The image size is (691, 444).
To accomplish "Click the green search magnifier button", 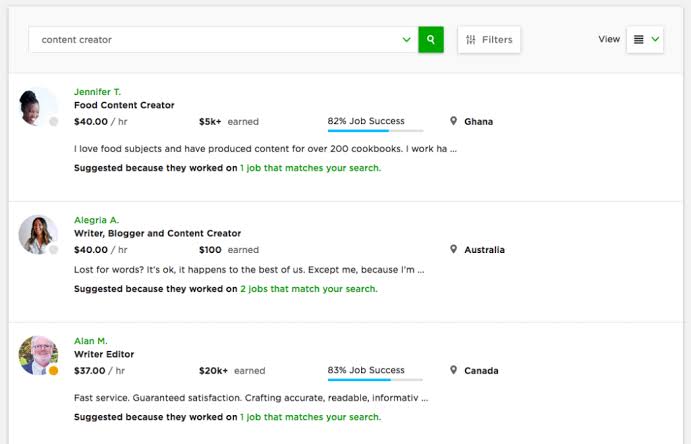I will [431, 40].
